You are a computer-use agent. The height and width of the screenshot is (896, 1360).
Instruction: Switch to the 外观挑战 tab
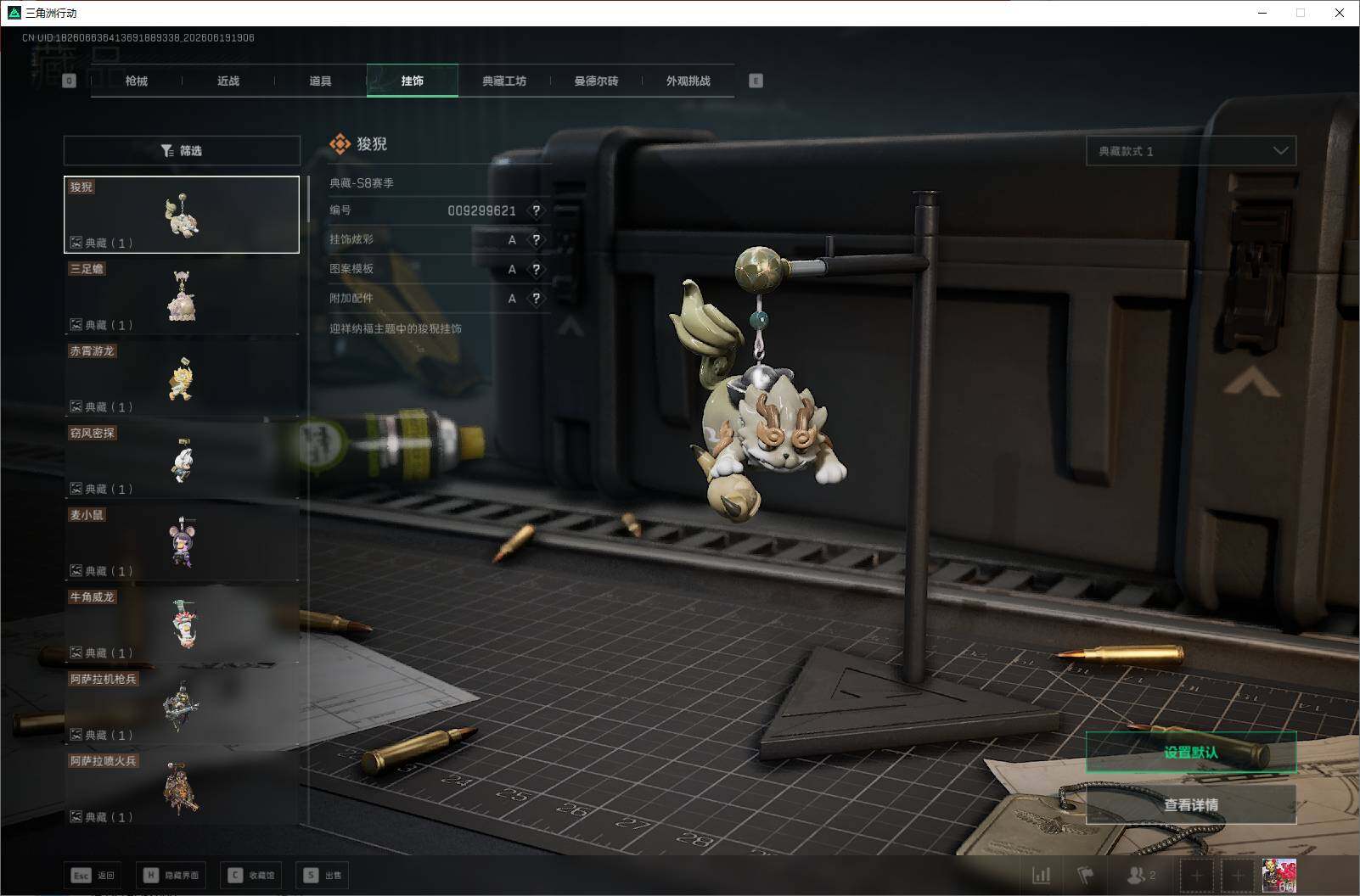tap(688, 81)
